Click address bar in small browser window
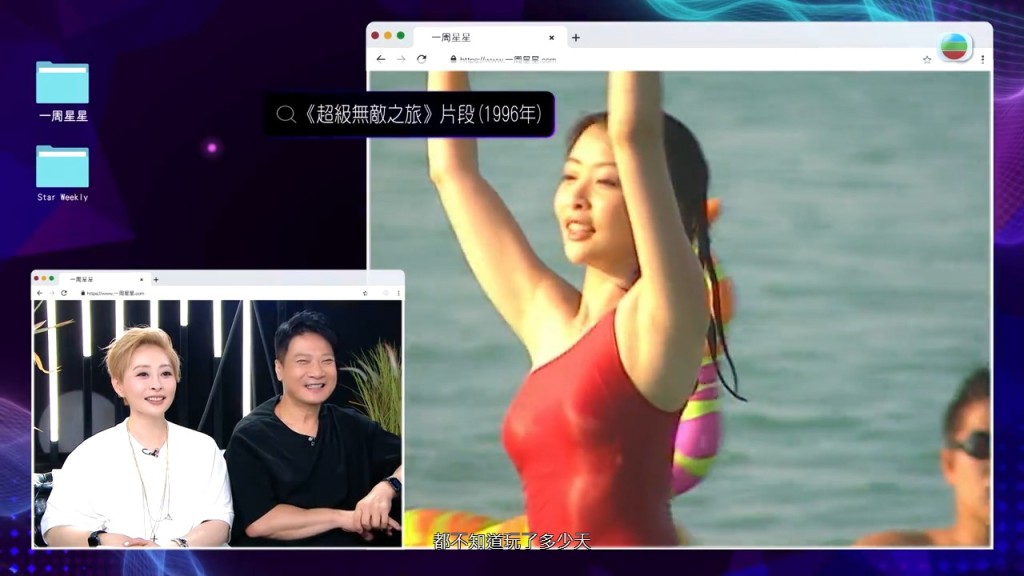Screen dimensions: 1024x576 (x=116, y=293)
